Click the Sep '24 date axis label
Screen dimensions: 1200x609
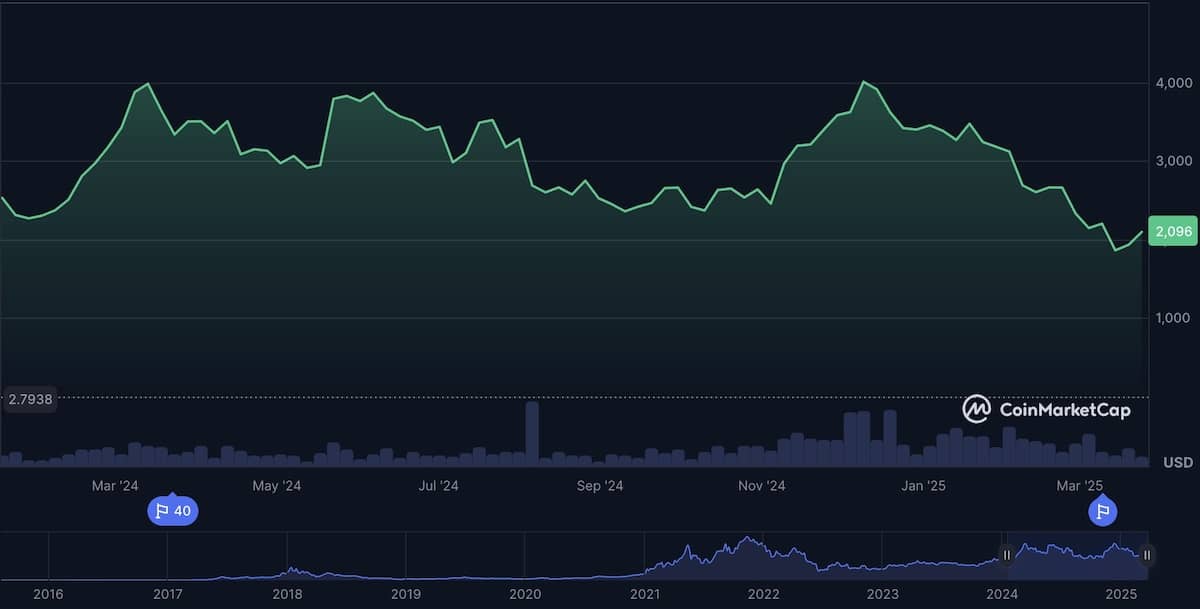coord(600,486)
